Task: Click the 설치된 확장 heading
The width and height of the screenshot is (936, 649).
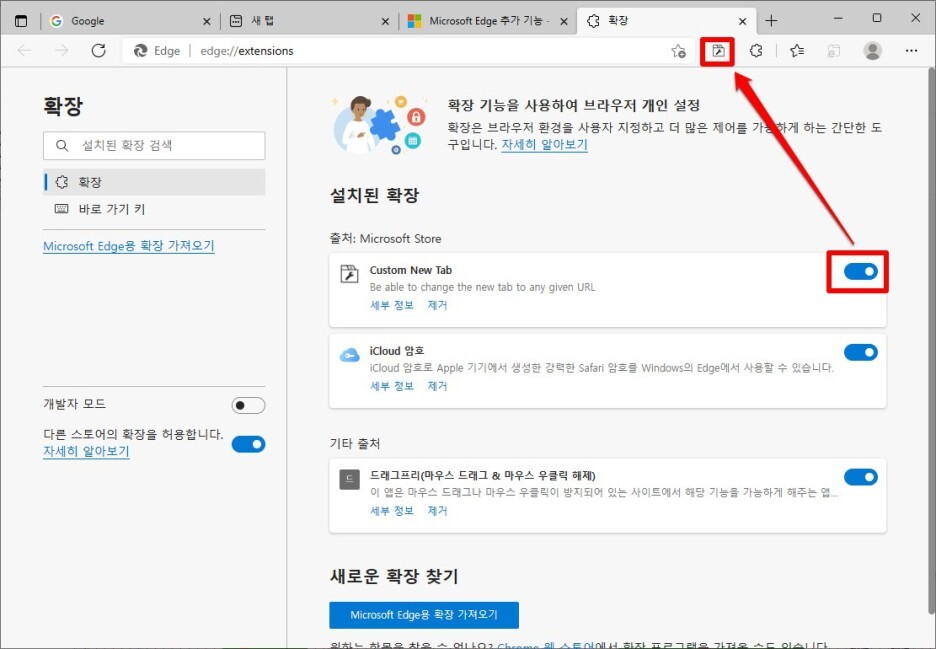Action: pos(374,195)
